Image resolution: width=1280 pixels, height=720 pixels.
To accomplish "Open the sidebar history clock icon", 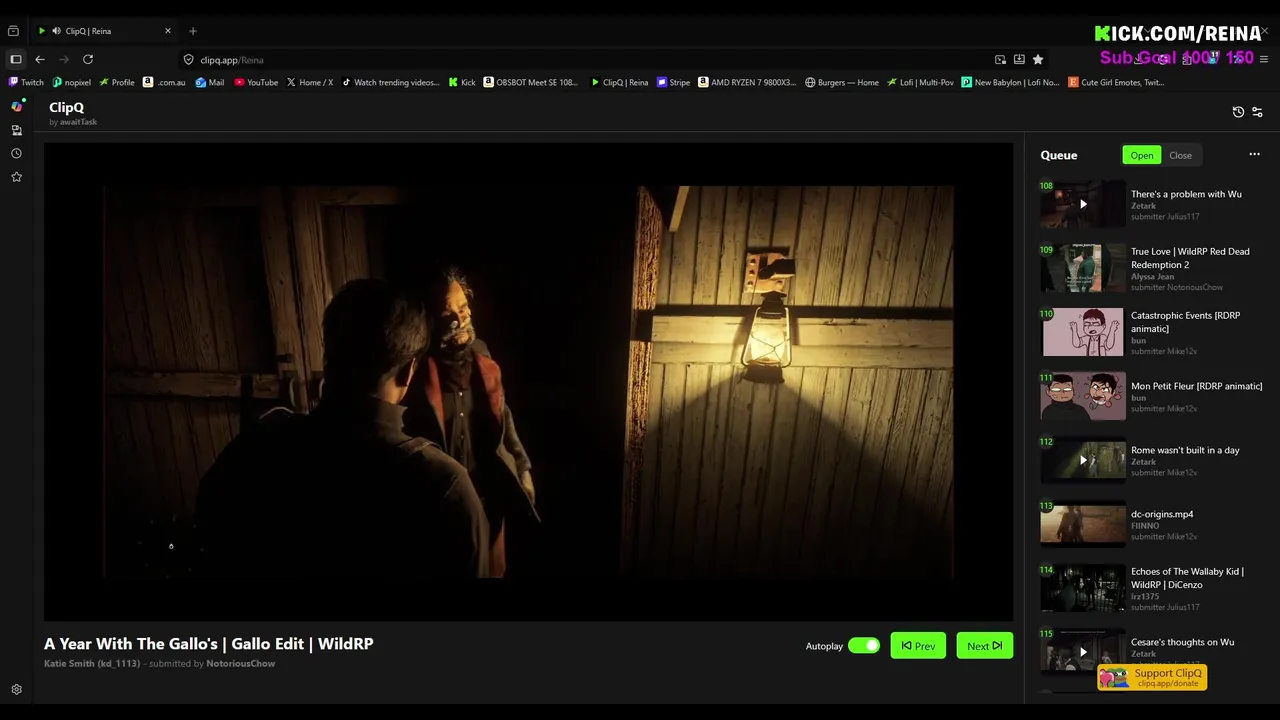I will tap(17, 153).
